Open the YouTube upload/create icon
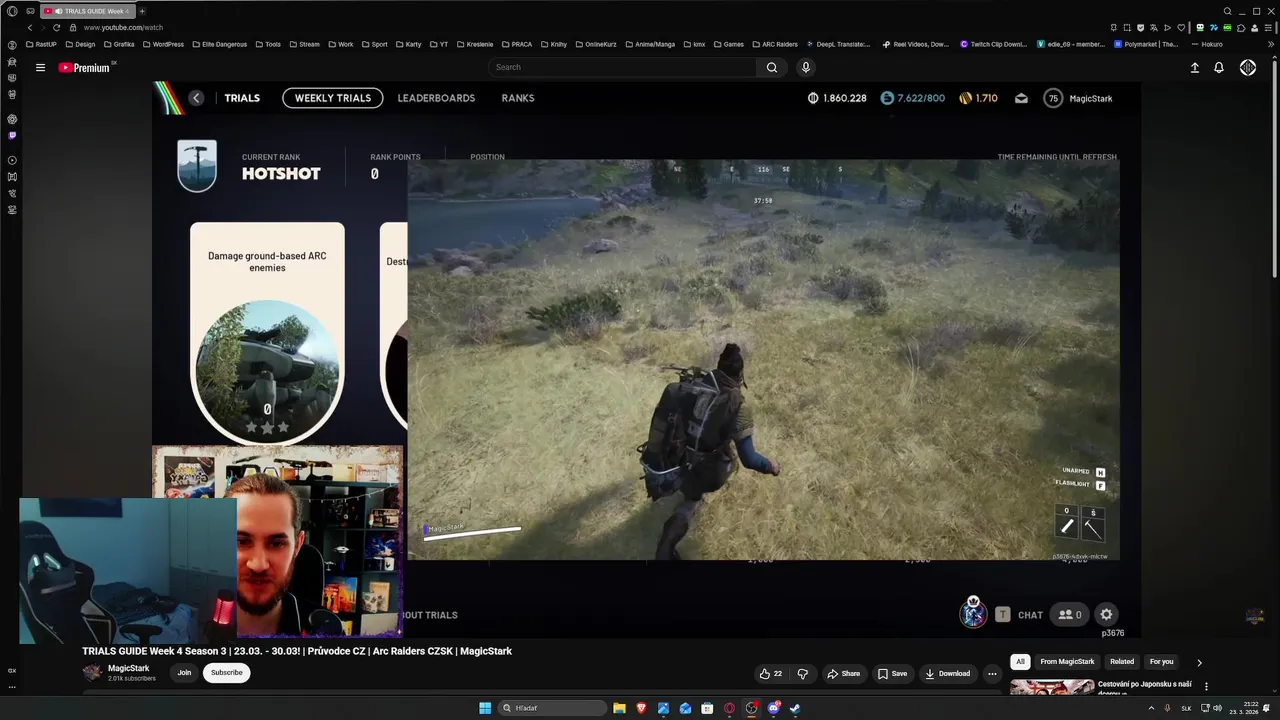This screenshot has width=1280, height=720. (x=1194, y=67)
